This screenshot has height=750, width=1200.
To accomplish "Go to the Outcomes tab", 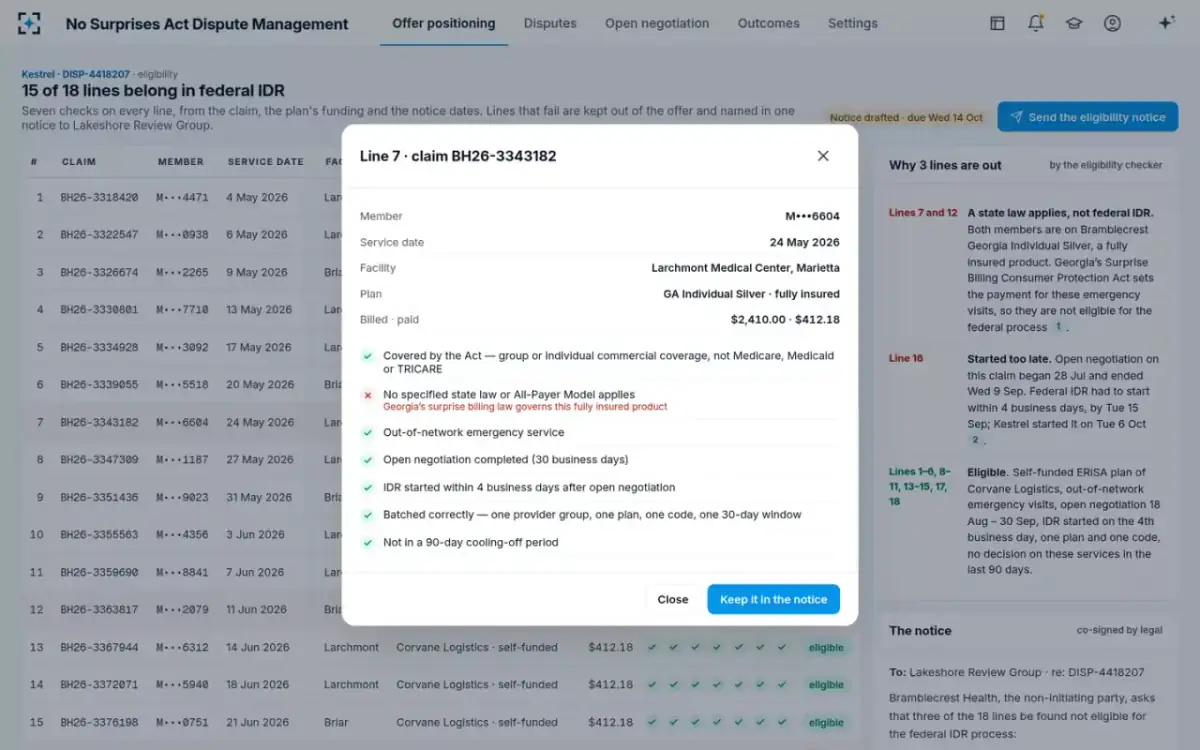I will (x=768, y=23).
